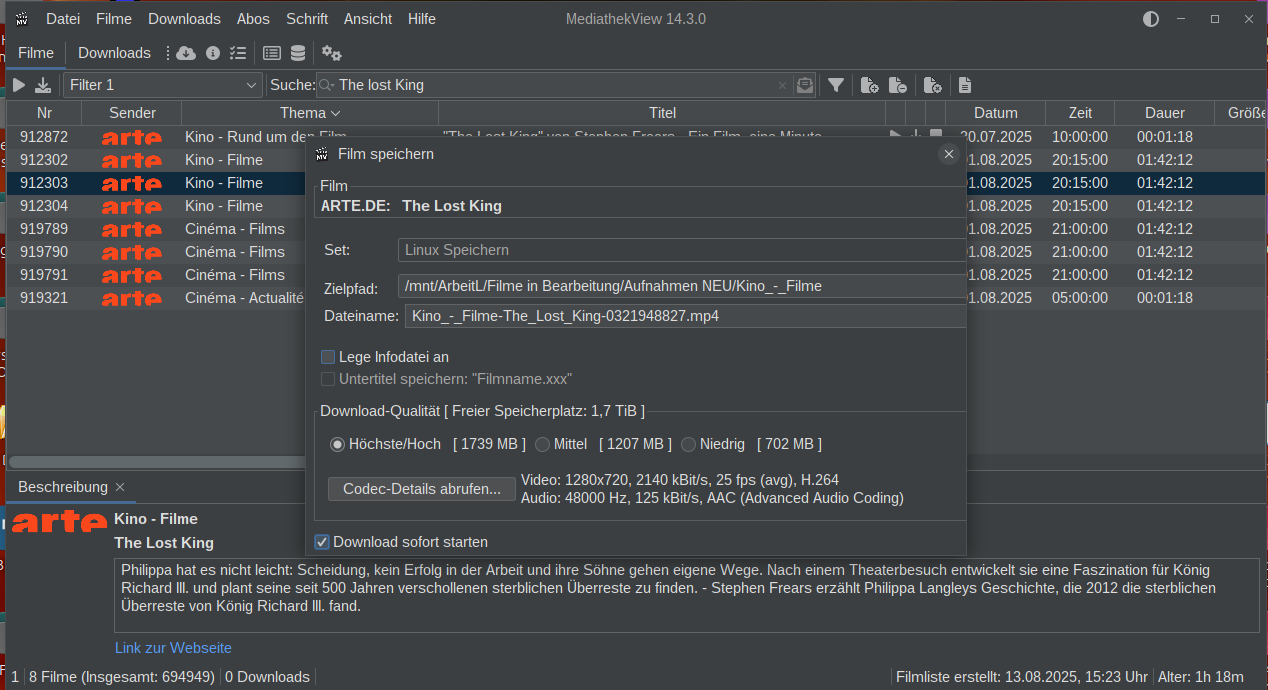Toggle the Untertitel speichern checkbox
The image size is (1268, 690).
point(328,379)
